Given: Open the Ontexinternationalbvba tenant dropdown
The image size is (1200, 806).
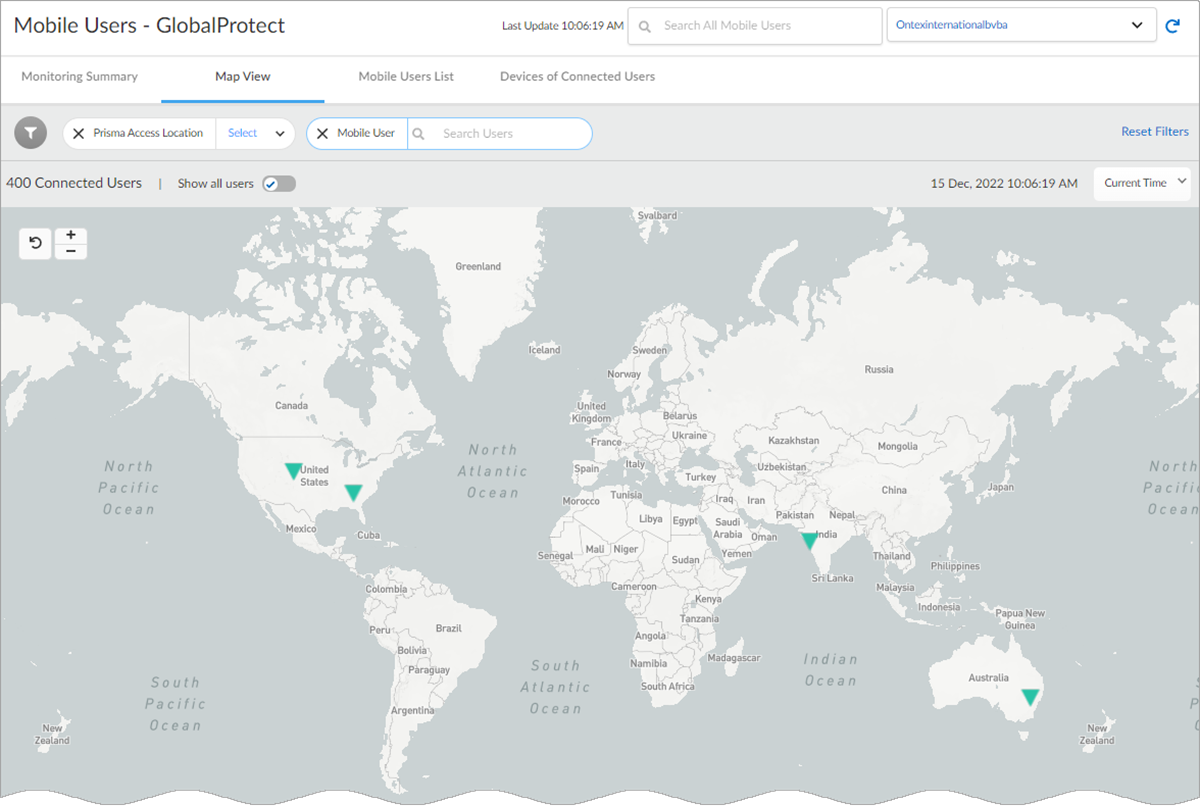Looking at the screenshot, I should tap(1017, 26).
